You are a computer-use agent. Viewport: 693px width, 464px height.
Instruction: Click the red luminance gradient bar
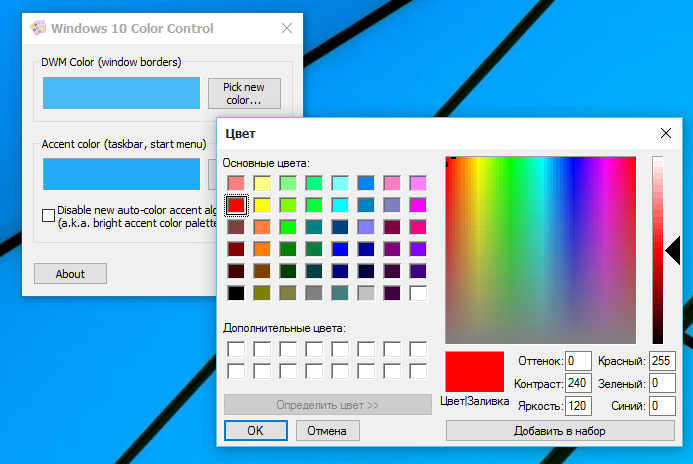tap(658, 250)
